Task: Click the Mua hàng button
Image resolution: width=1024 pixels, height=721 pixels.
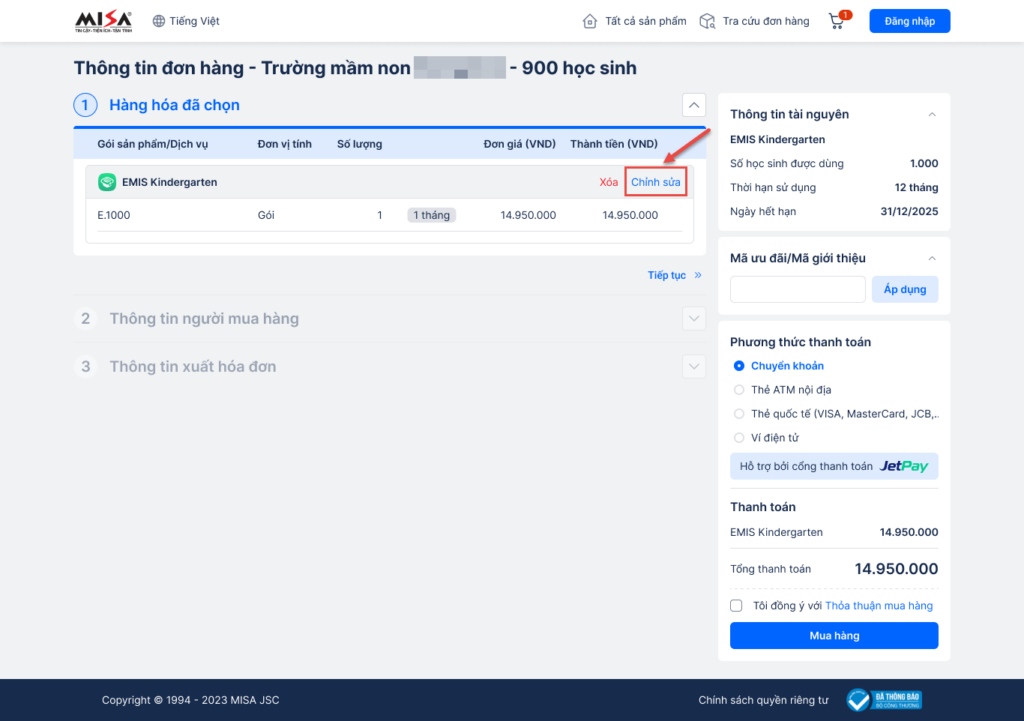Action: coord(834,635)
